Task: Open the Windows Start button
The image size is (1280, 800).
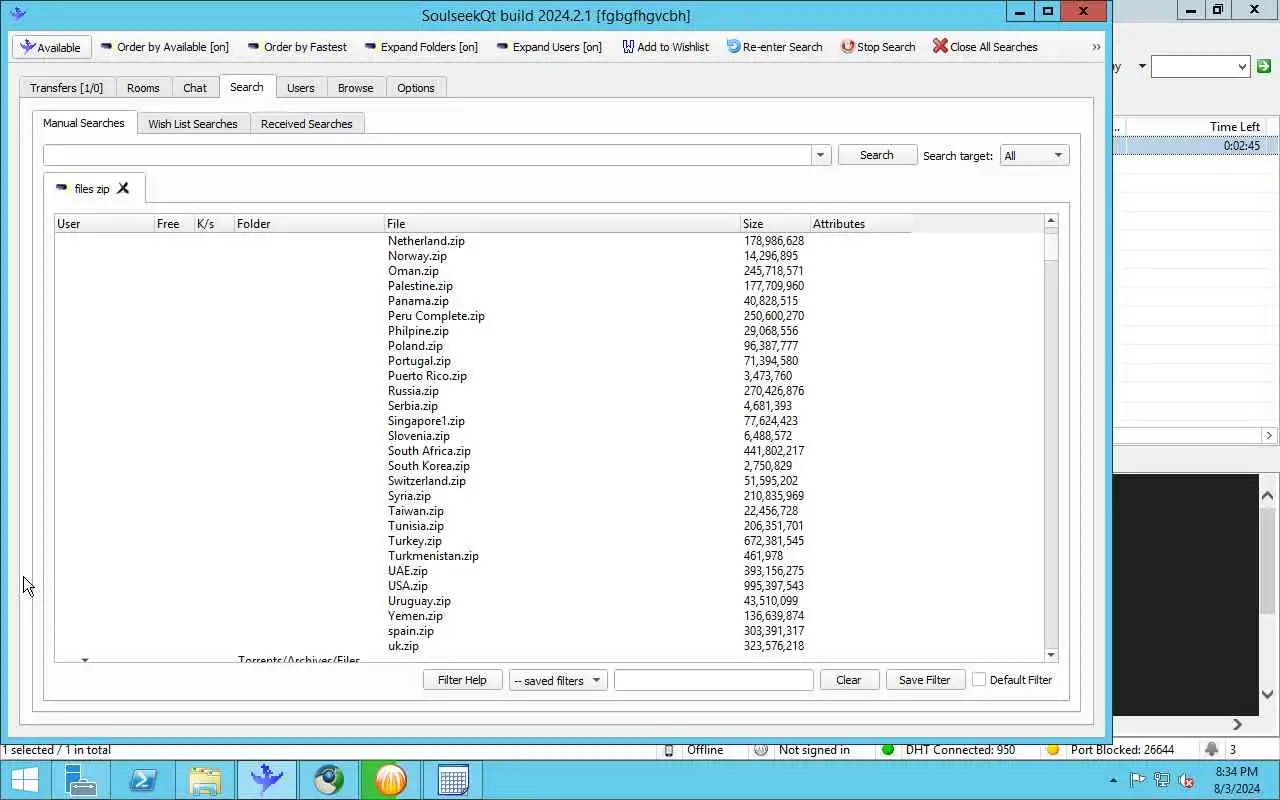Action: coord(25,780)
